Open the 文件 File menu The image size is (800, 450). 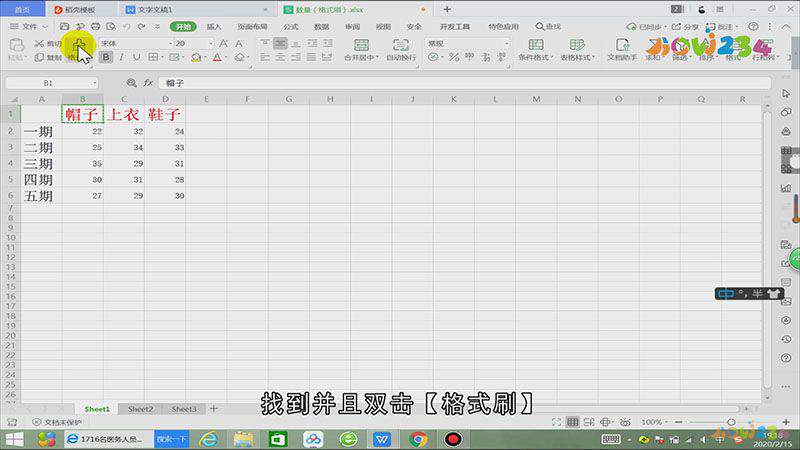pyautogui.click(x=29, y=26)
